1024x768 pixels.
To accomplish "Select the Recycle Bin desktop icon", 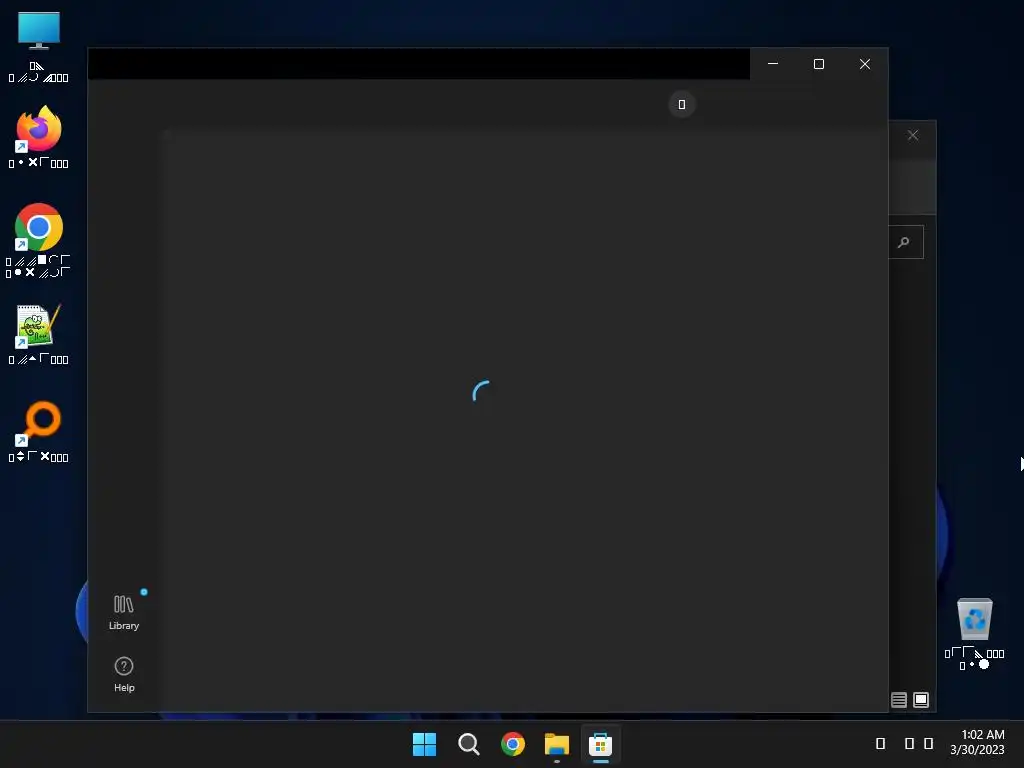I will click(975, 633).
